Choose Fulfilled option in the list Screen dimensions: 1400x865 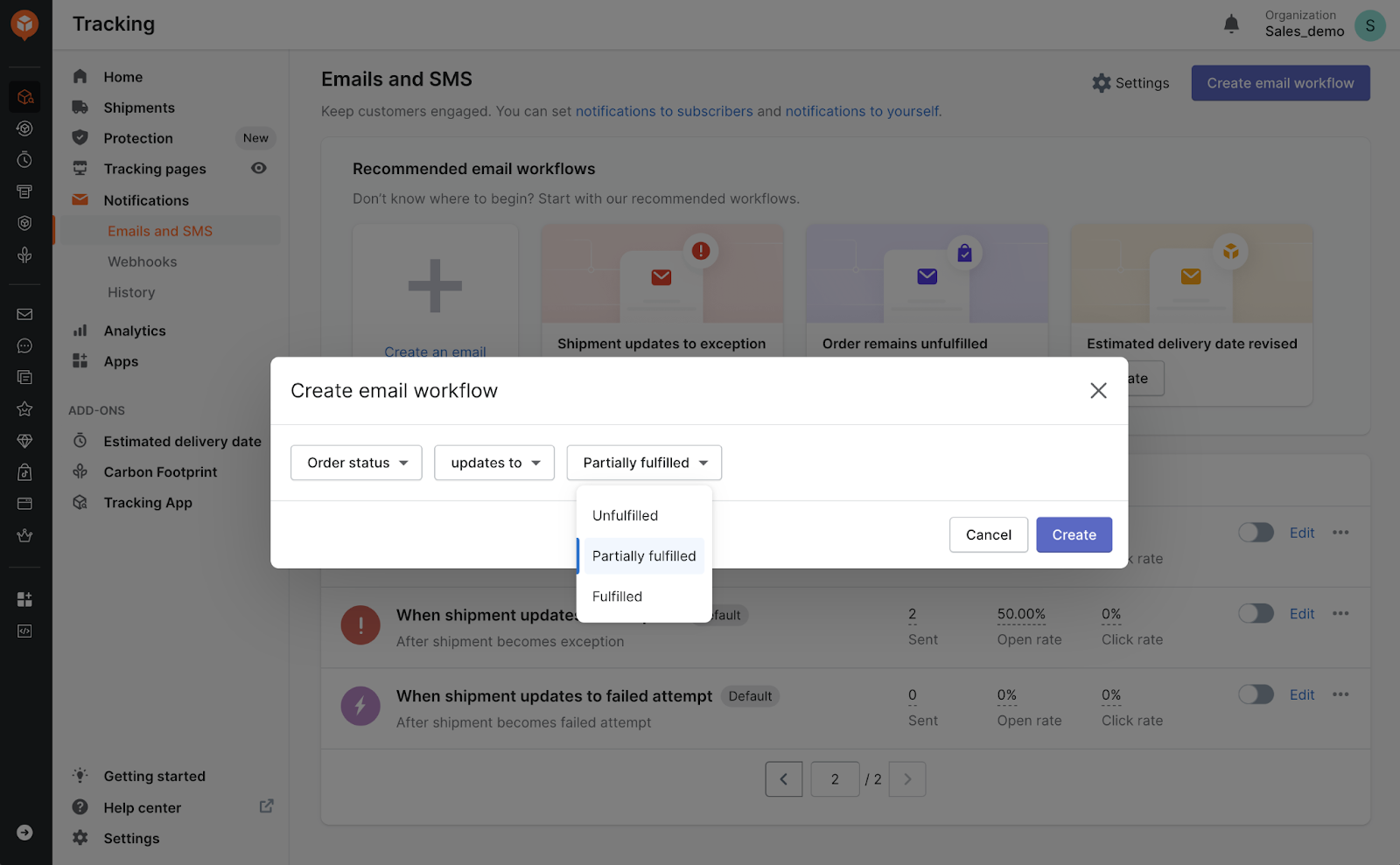pos(618,596)
